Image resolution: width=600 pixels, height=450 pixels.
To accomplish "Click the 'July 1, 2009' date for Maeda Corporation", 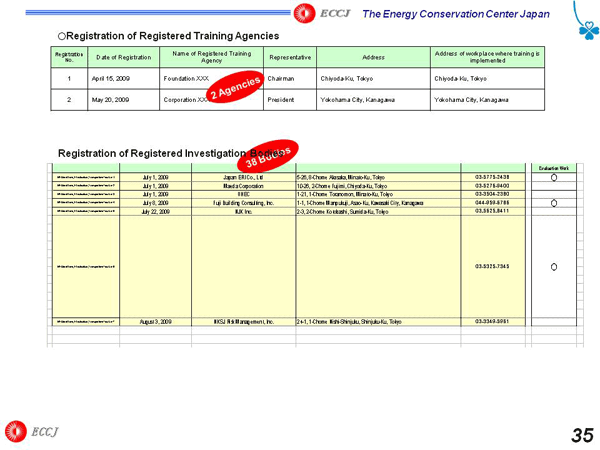I will 155,186.
